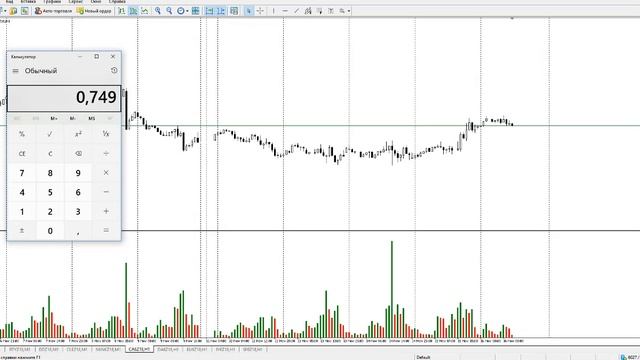
Task: Select the equidistant channel tool
Action: (x=308, y=11)
